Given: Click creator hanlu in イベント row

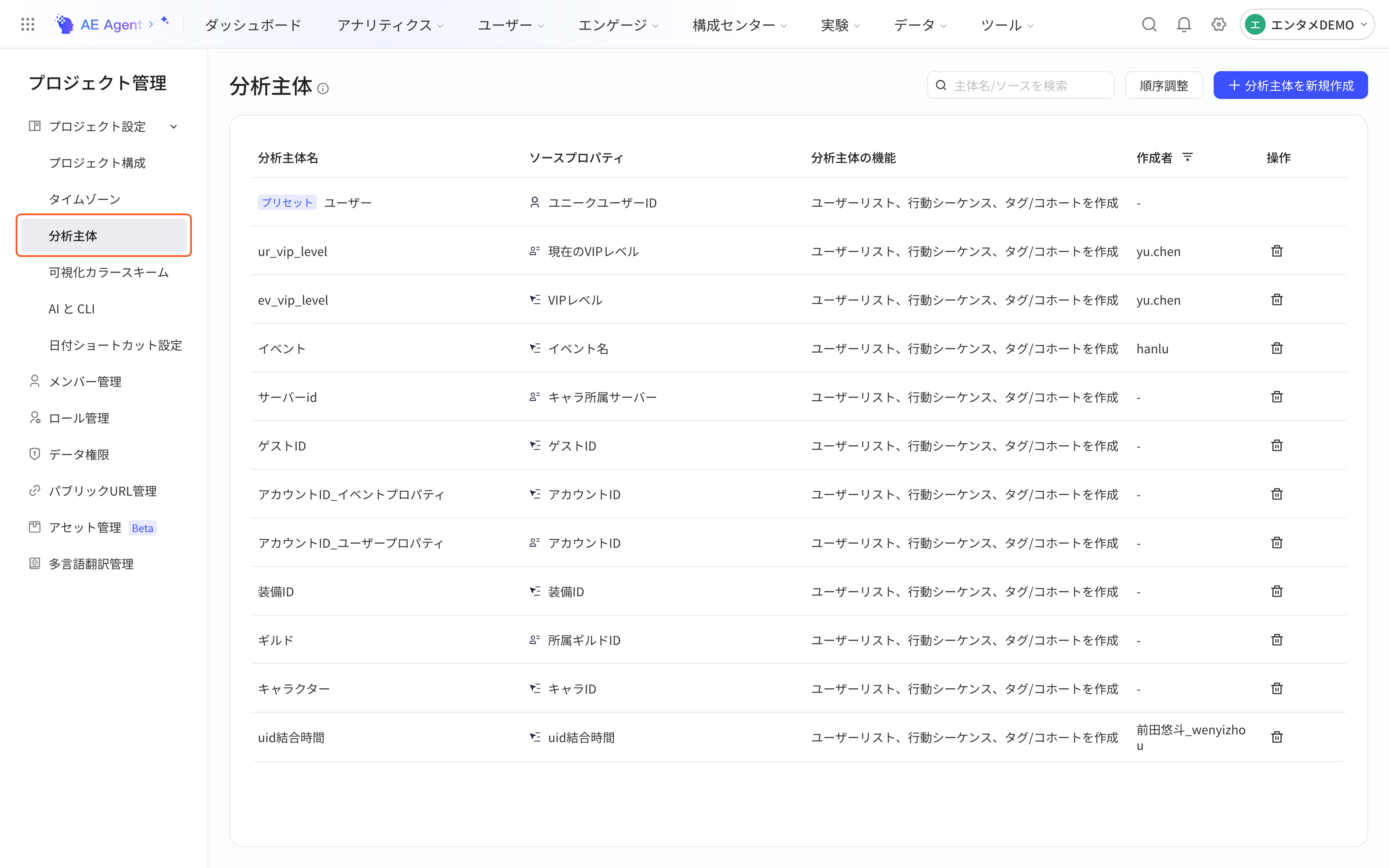Looking at the screenshot, I should coord(1152,349).
